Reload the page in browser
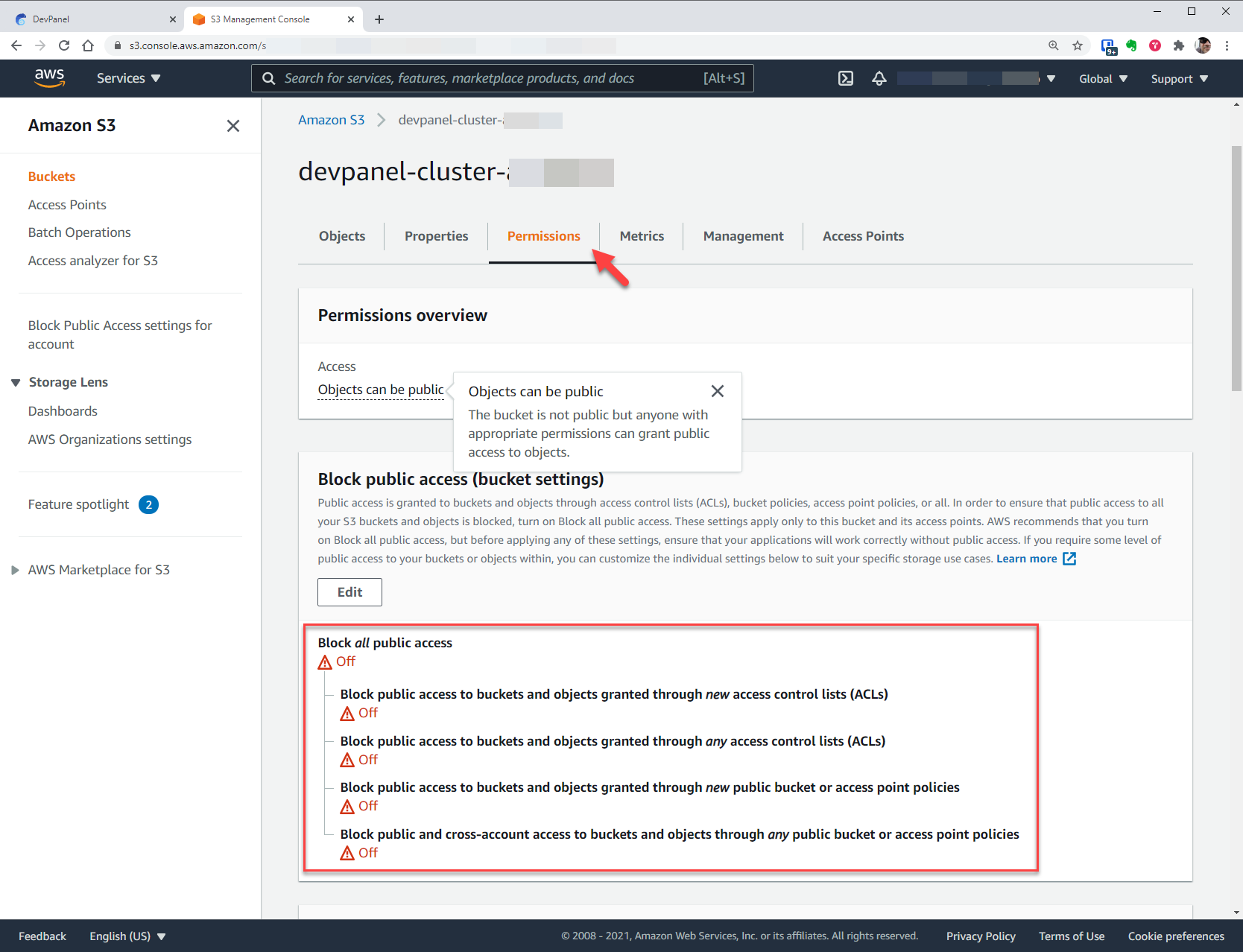 tap(64, 45)
